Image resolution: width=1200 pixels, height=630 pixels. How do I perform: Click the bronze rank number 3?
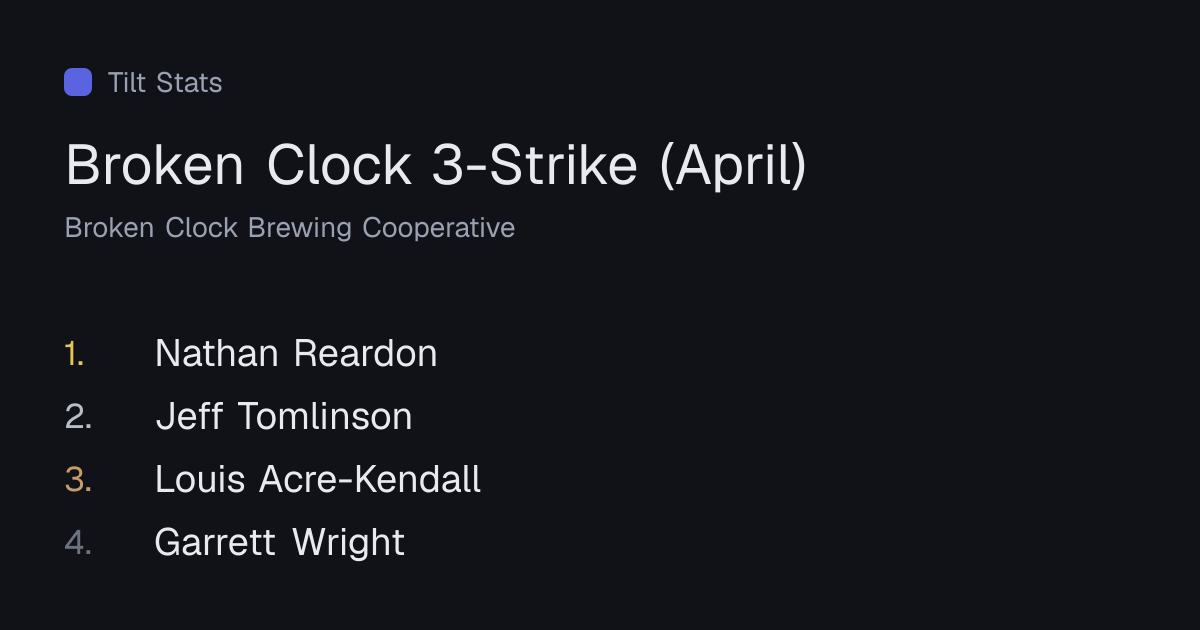pyautogui.click(x=78, y=480)
